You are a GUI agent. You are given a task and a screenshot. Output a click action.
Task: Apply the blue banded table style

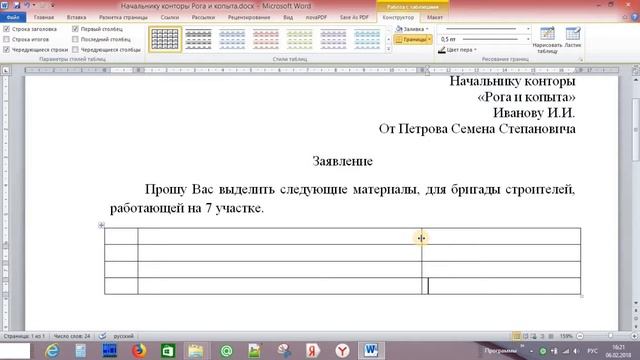pos(232,40)
